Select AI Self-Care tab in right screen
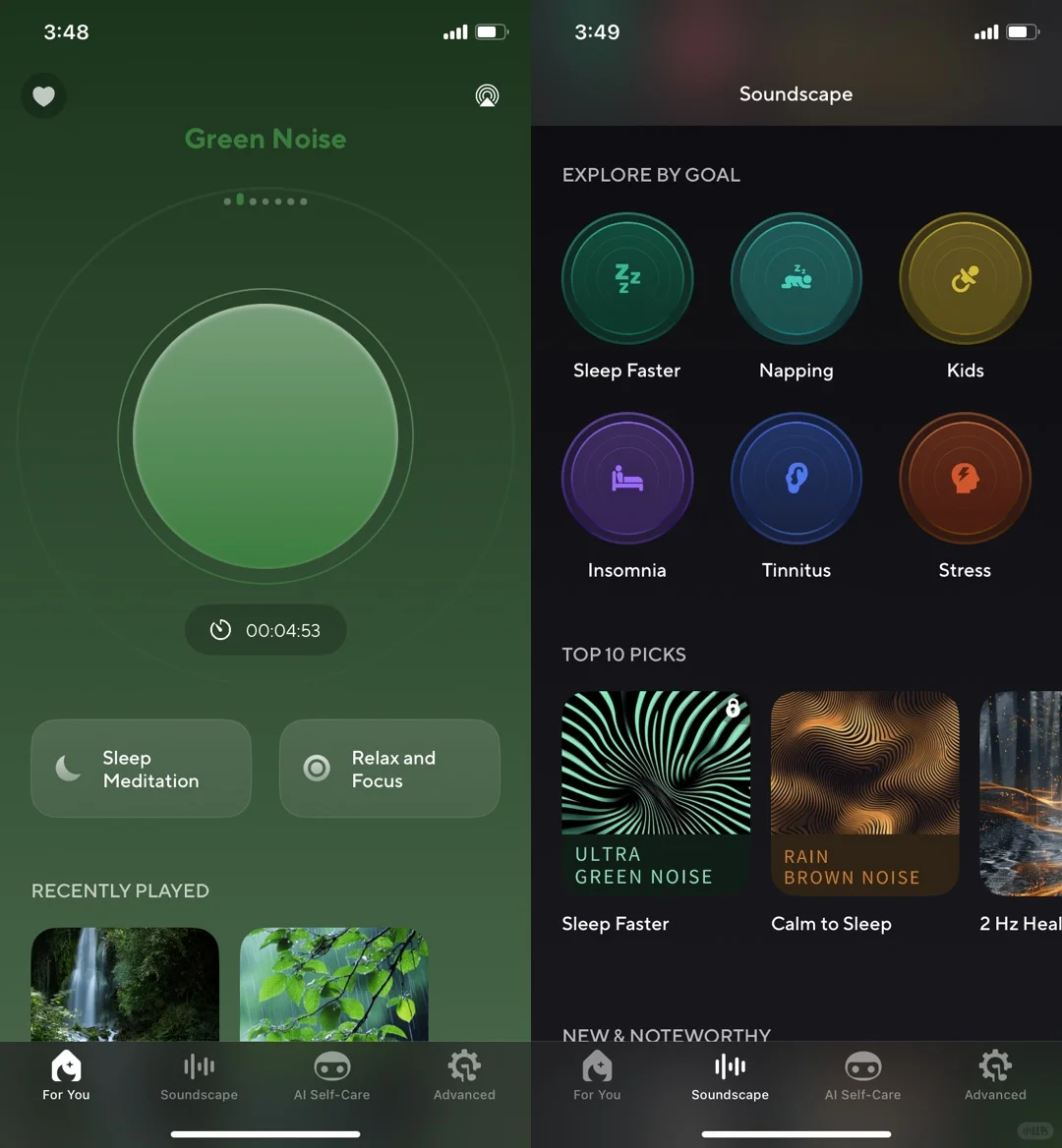Screen dimensions: 1062x1148 (x=862, y=1075)
